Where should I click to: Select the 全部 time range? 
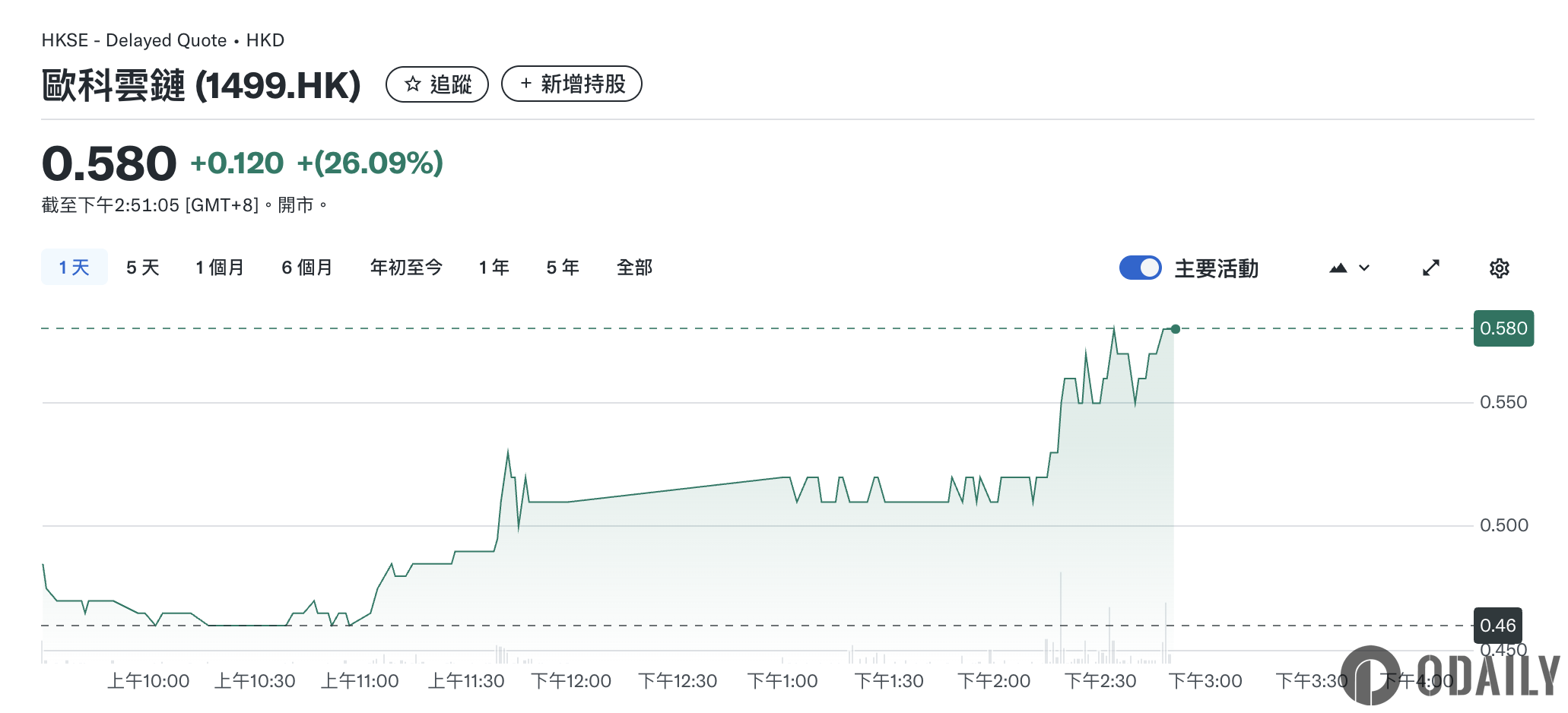(x=634, y=268)
